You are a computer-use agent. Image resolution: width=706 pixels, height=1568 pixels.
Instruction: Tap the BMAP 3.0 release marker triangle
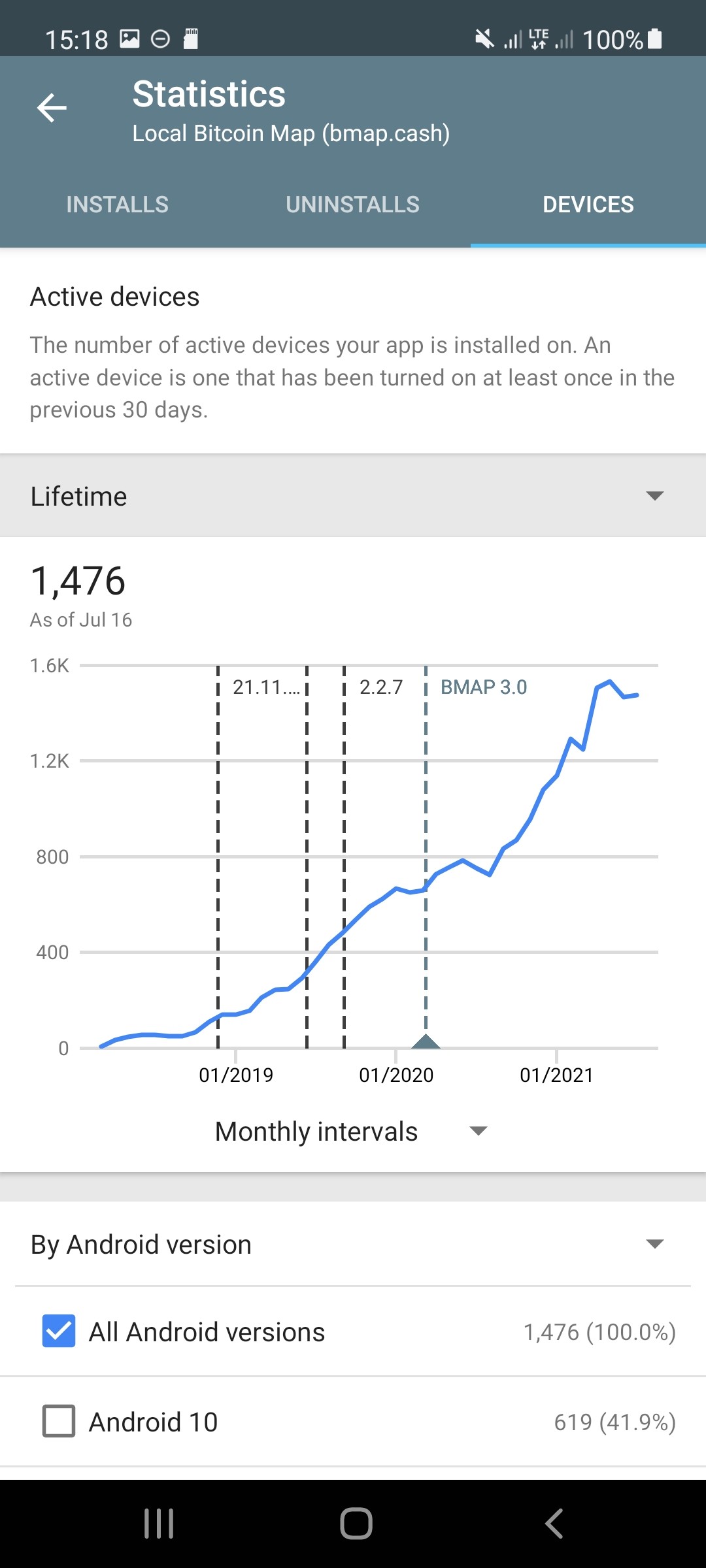[426, 1041]
